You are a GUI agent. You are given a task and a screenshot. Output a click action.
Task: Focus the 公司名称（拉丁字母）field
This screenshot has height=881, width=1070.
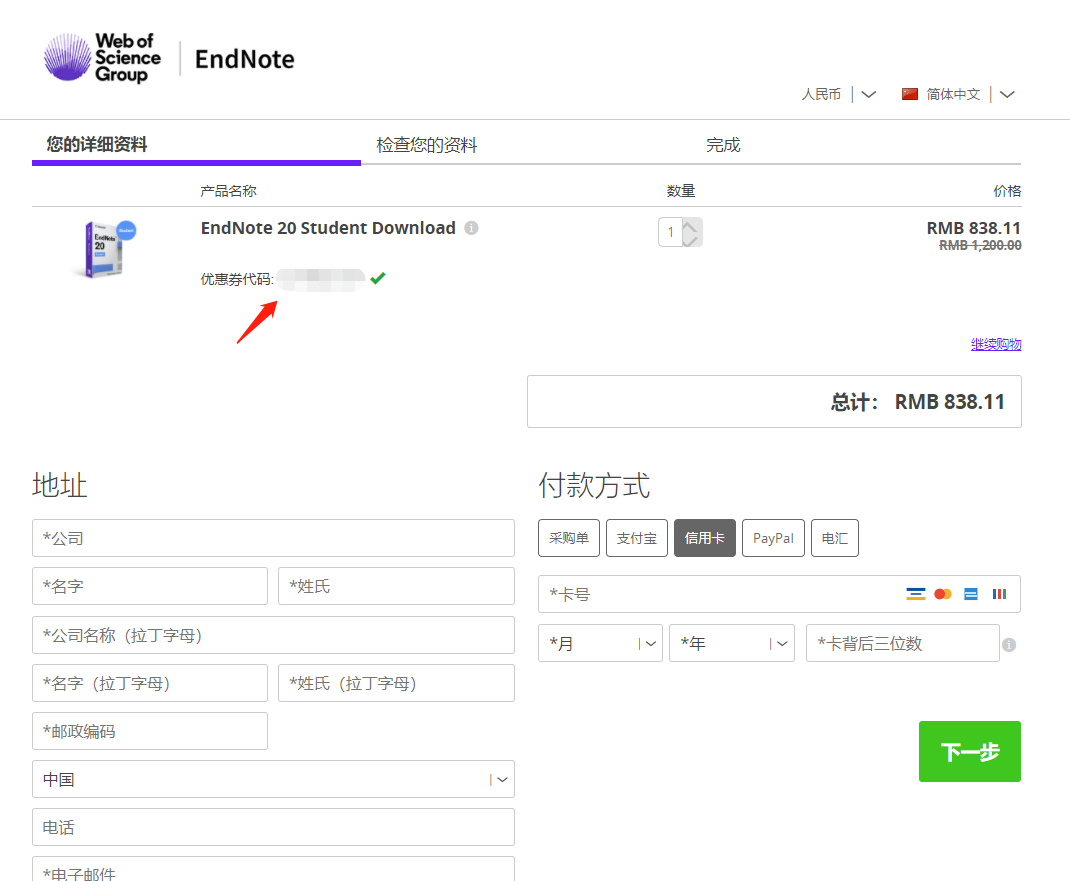273,635
